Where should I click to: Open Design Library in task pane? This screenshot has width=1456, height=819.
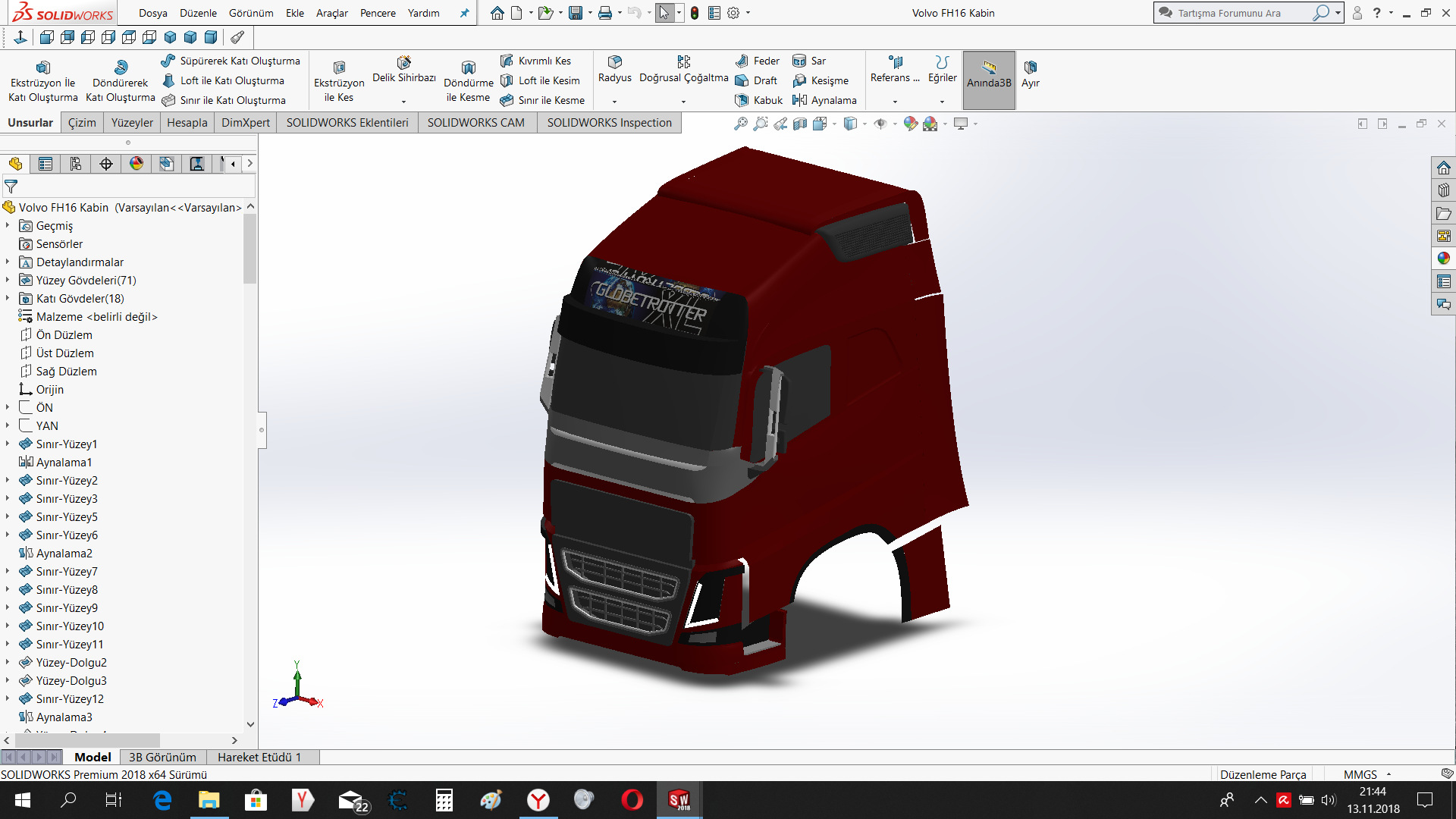[1443, 190]
